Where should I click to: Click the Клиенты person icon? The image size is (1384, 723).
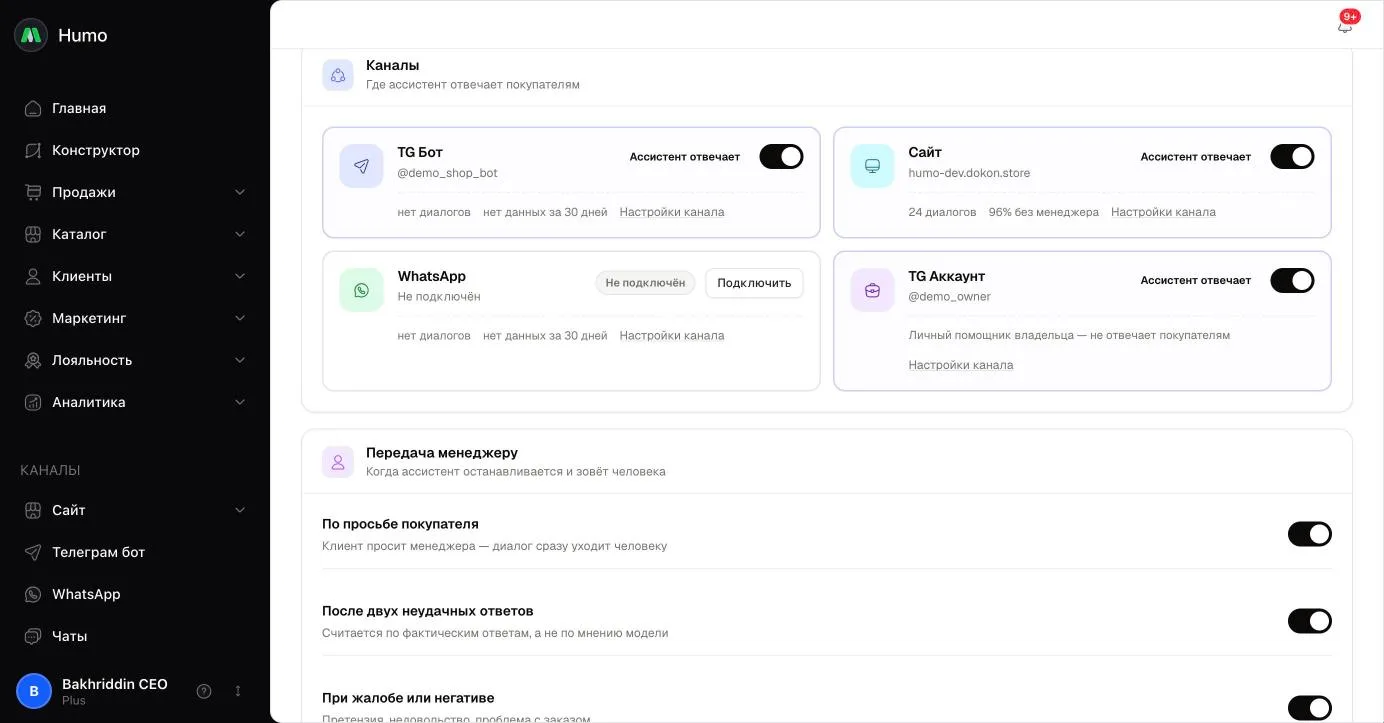click(x=33, y=276)
